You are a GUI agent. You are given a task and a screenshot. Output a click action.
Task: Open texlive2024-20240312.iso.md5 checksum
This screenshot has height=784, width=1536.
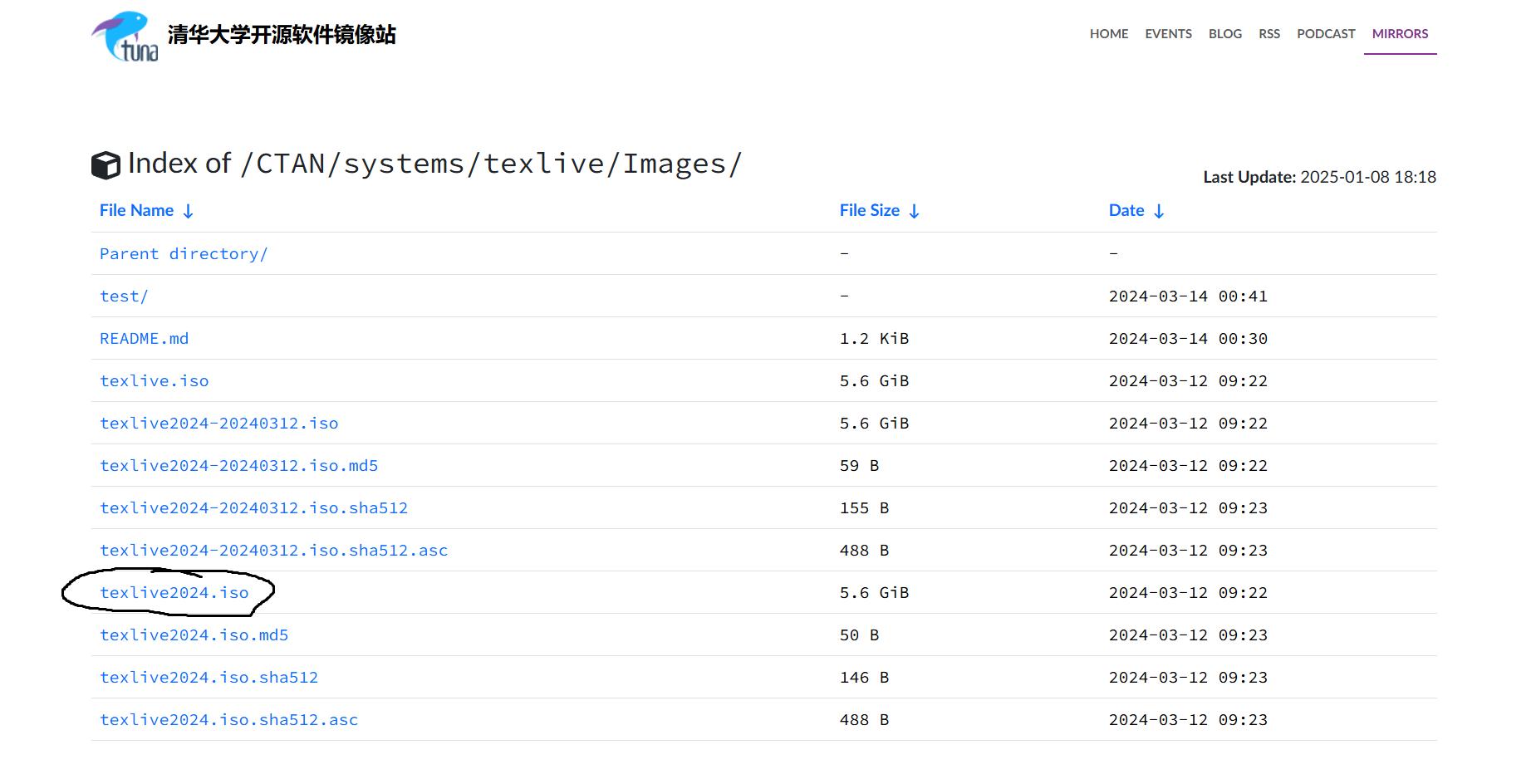click(239, 466)
